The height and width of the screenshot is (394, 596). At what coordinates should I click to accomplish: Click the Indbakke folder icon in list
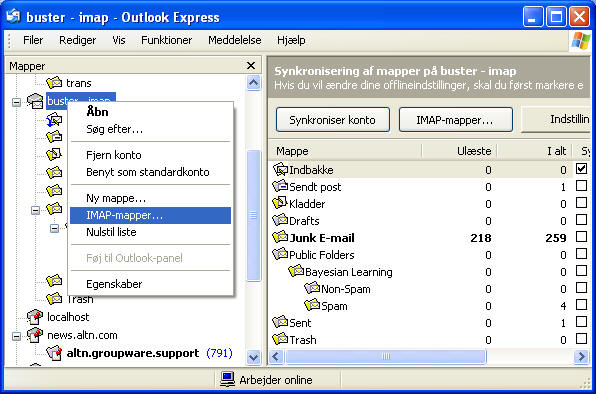[x=281, y=169]
